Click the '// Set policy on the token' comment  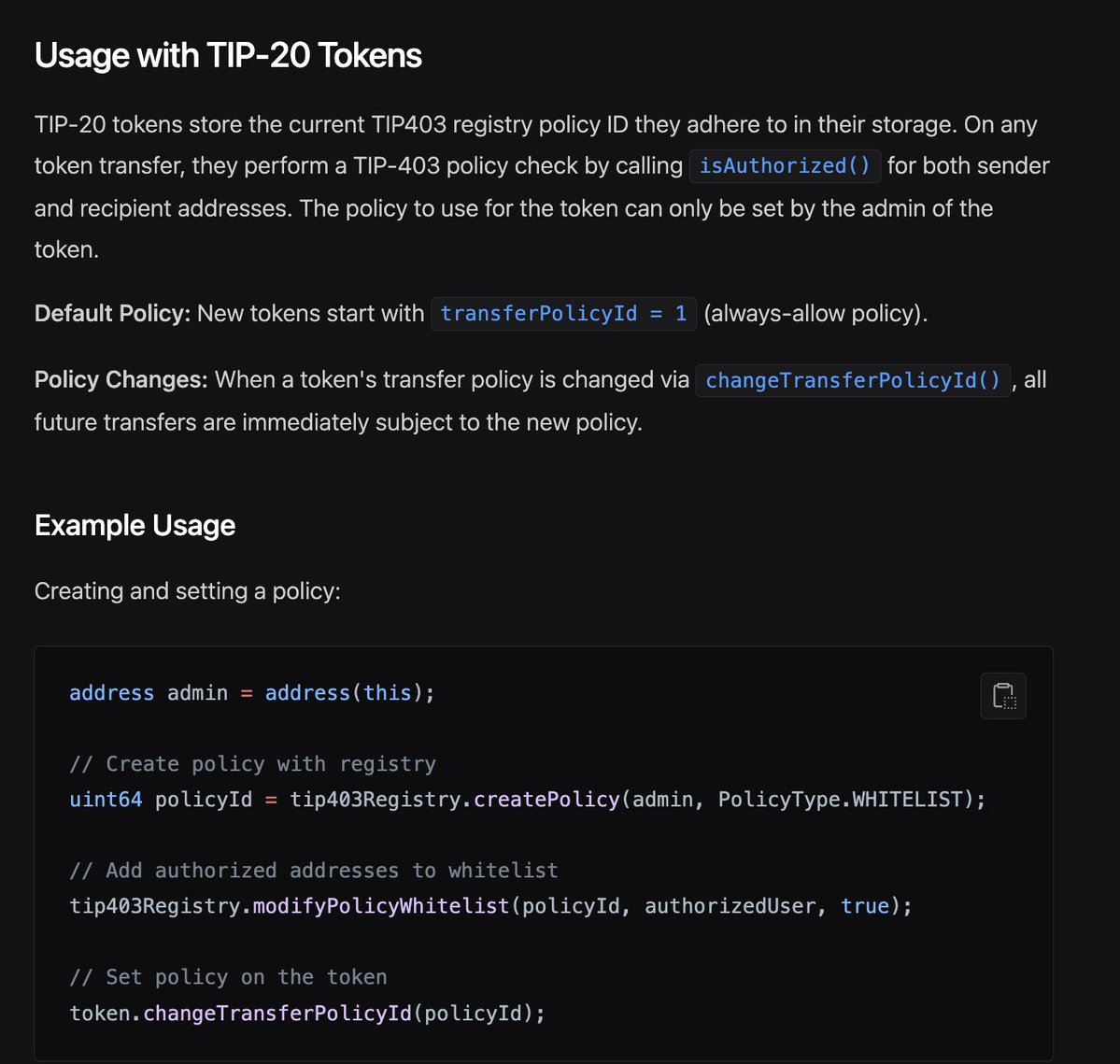[x=228, y=977]
